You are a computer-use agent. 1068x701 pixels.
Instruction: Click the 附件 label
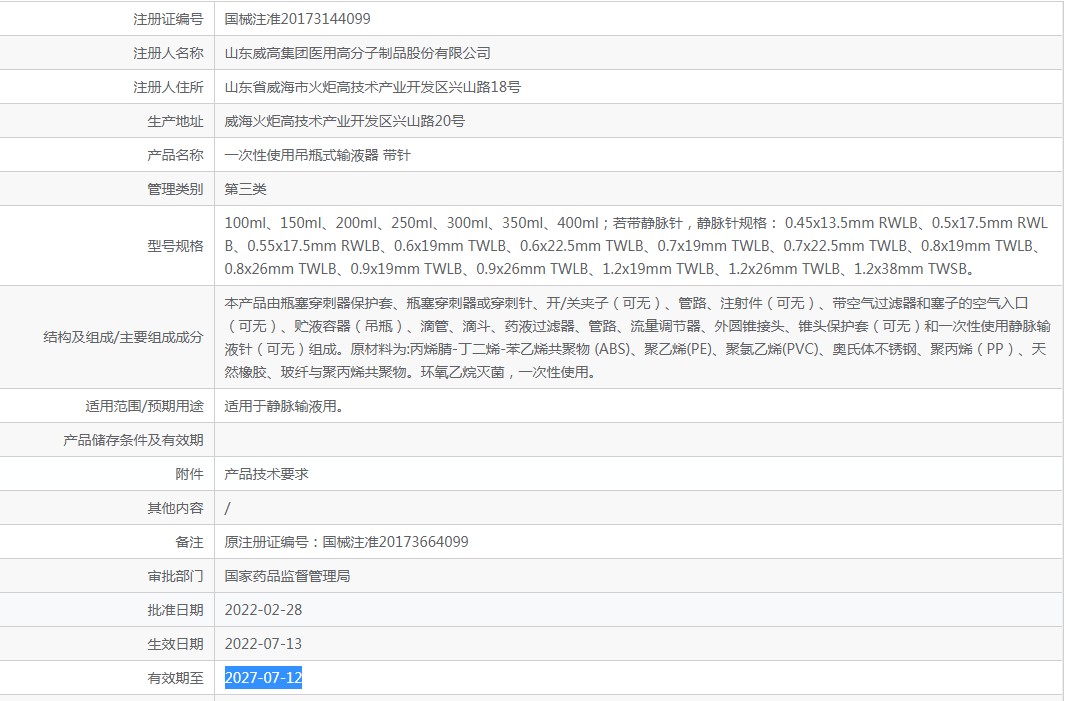189,474
